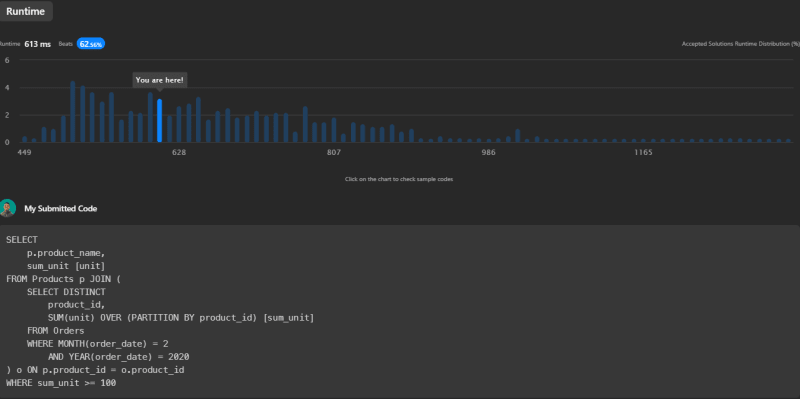The height and width of the screenshot is (399, 800).
Task: Click the 'You are here!' tooltip
Action: click(160, 80)
